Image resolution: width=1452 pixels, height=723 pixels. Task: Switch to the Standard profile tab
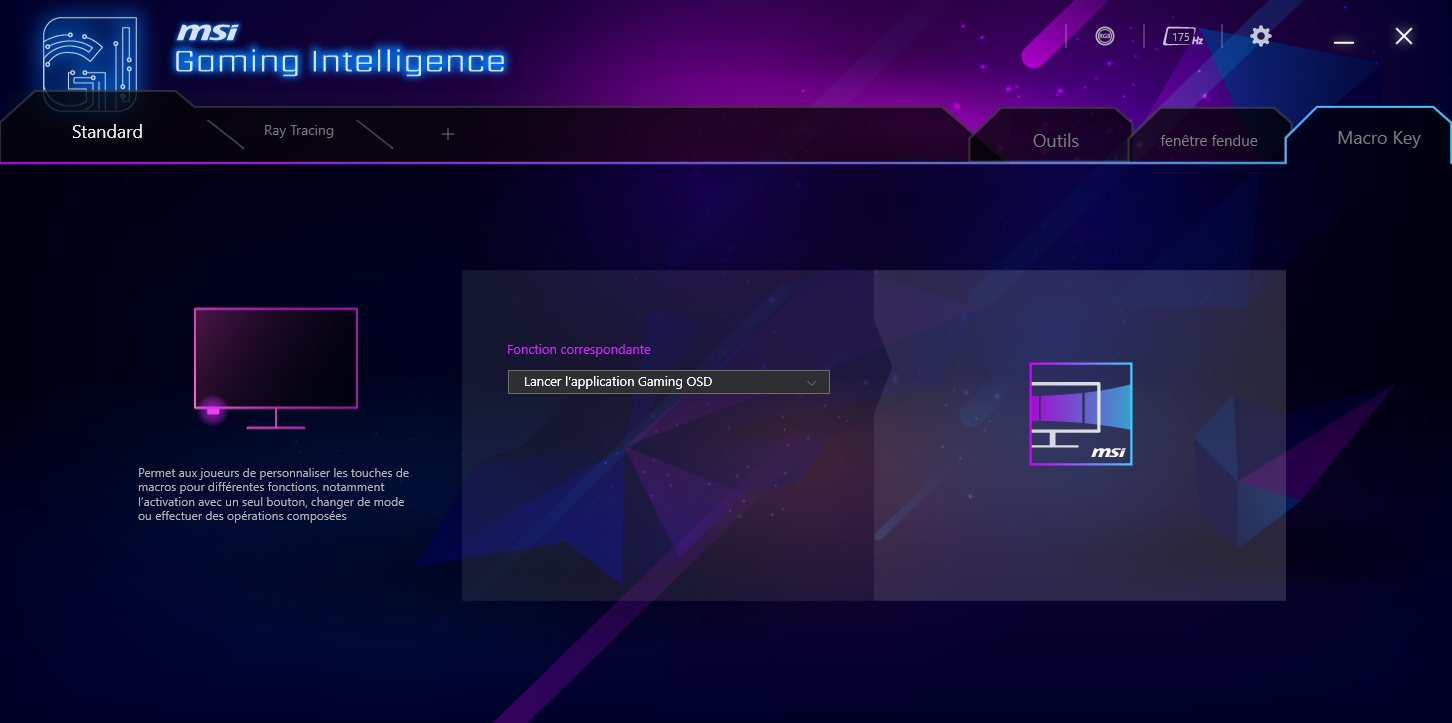point(107,132)
